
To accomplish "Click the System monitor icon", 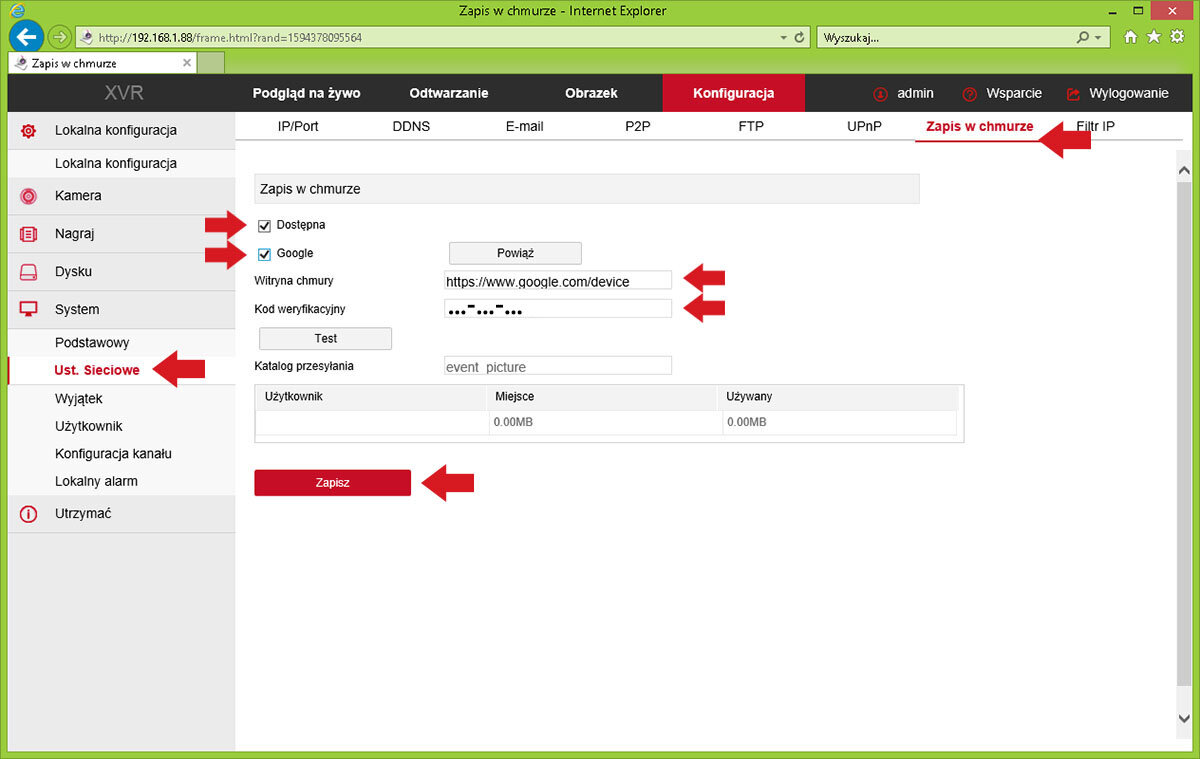I will [x=29, y=310].
